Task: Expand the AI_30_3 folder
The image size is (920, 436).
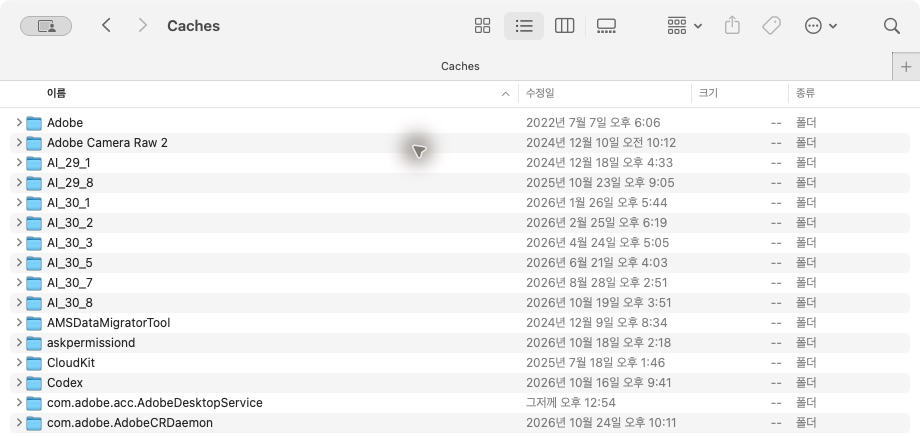Action: [x=19, y=242]
